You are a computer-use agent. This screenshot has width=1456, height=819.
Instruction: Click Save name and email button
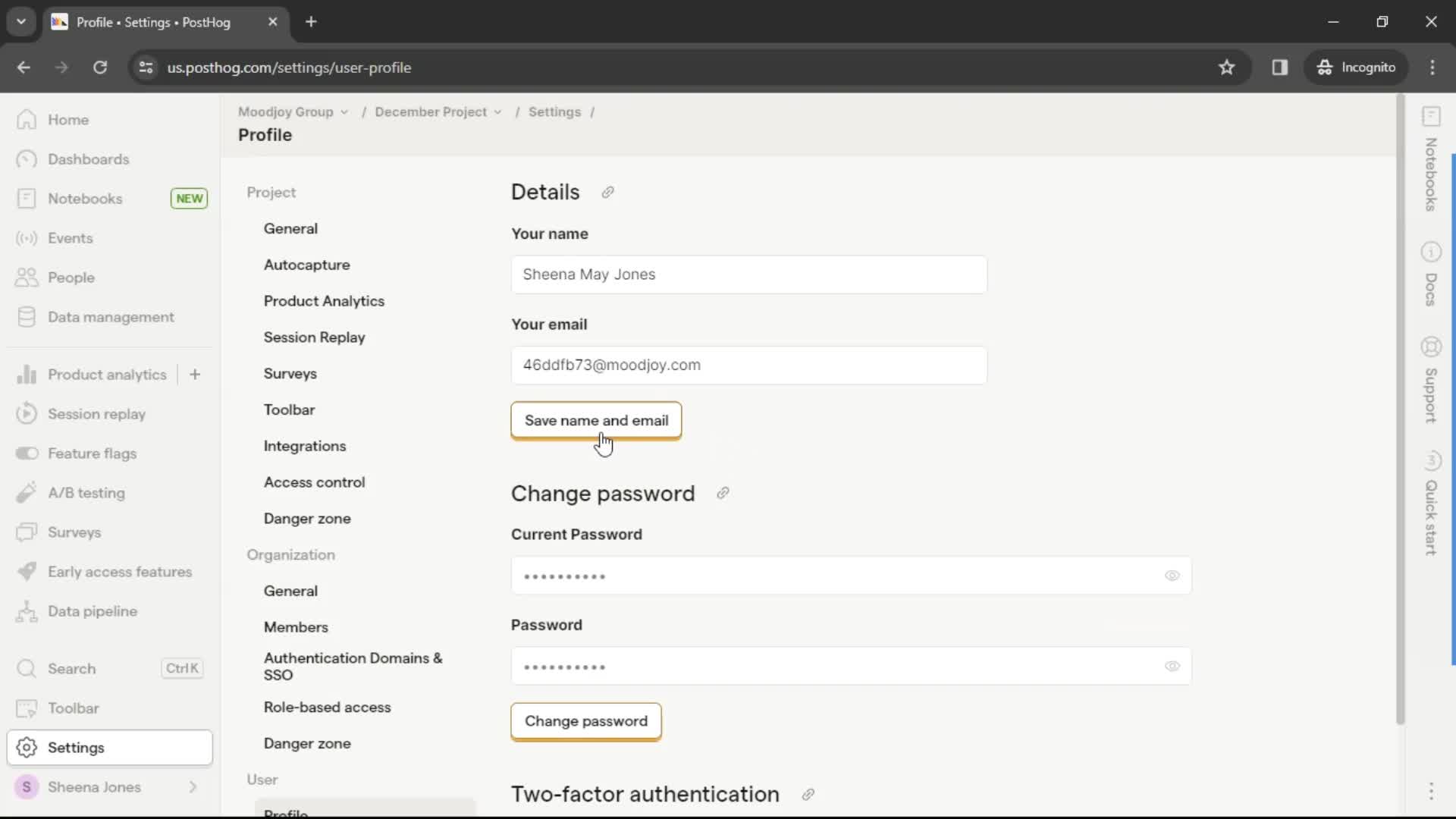596,421
